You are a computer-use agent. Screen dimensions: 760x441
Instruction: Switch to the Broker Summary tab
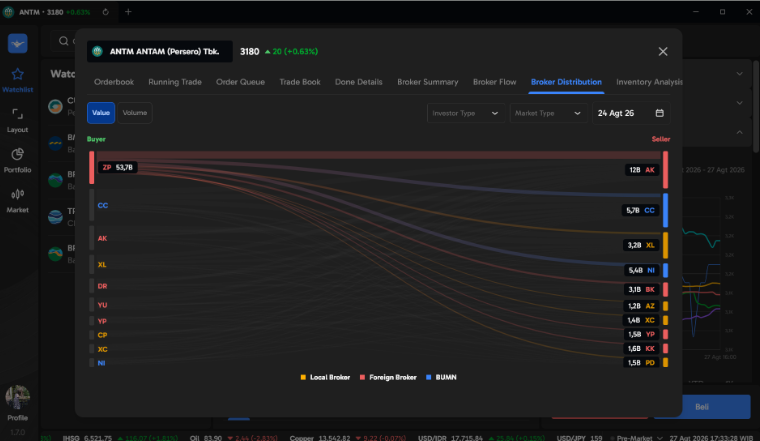(x=428, y=82)
